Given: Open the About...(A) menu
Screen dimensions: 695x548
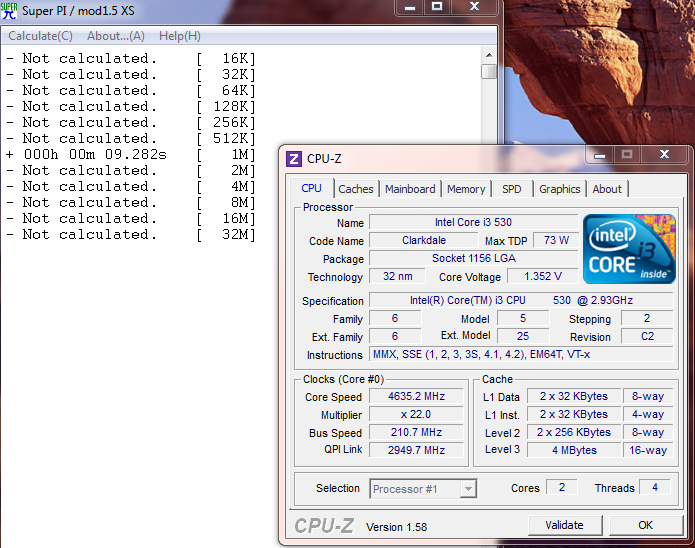Looking at the screenshot, I should click(x=116, y=36).
